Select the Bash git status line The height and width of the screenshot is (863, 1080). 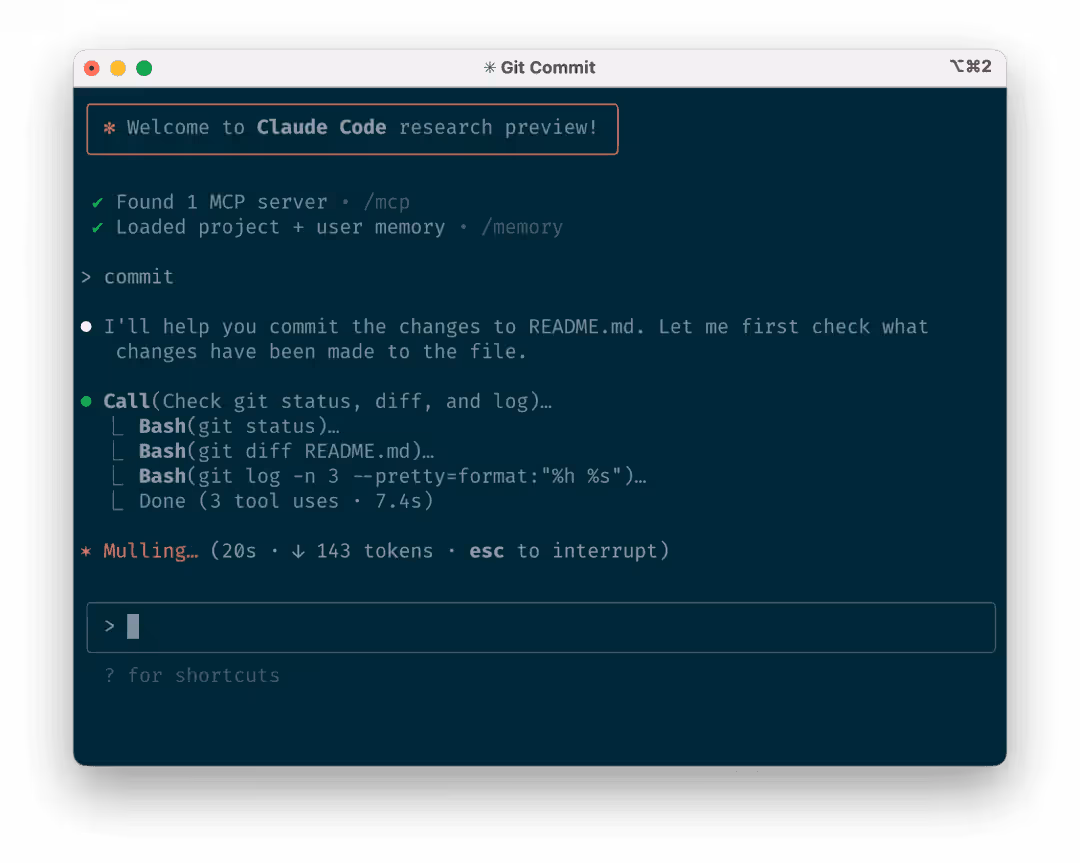pos(240,427)
